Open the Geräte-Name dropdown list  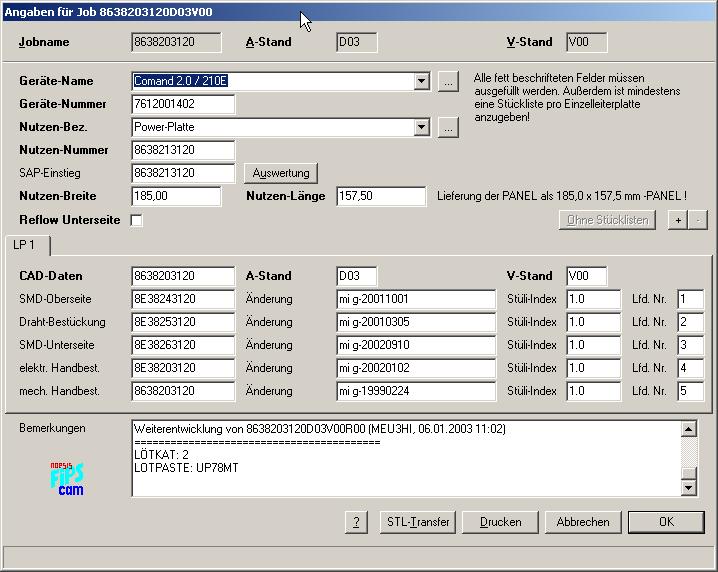click(x=421, y=82)
